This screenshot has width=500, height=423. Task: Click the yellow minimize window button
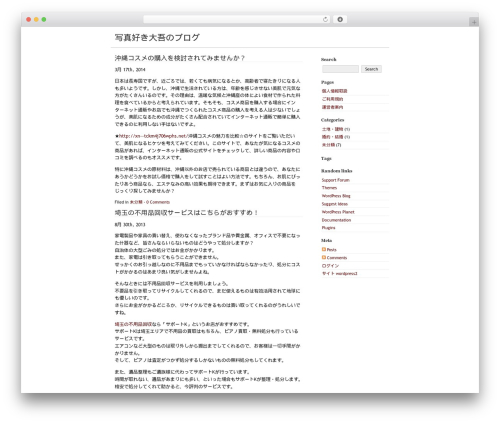(x=36, y=19)
